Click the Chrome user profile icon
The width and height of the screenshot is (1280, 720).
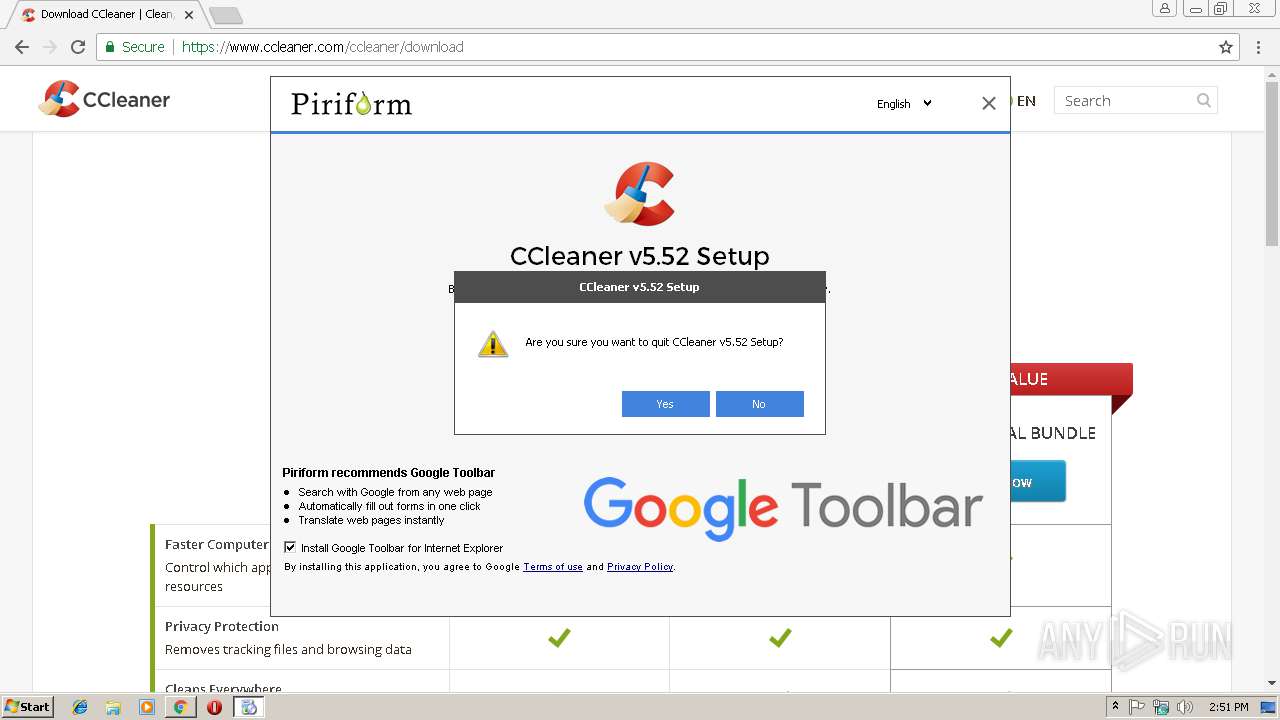tap(1165, 8)
